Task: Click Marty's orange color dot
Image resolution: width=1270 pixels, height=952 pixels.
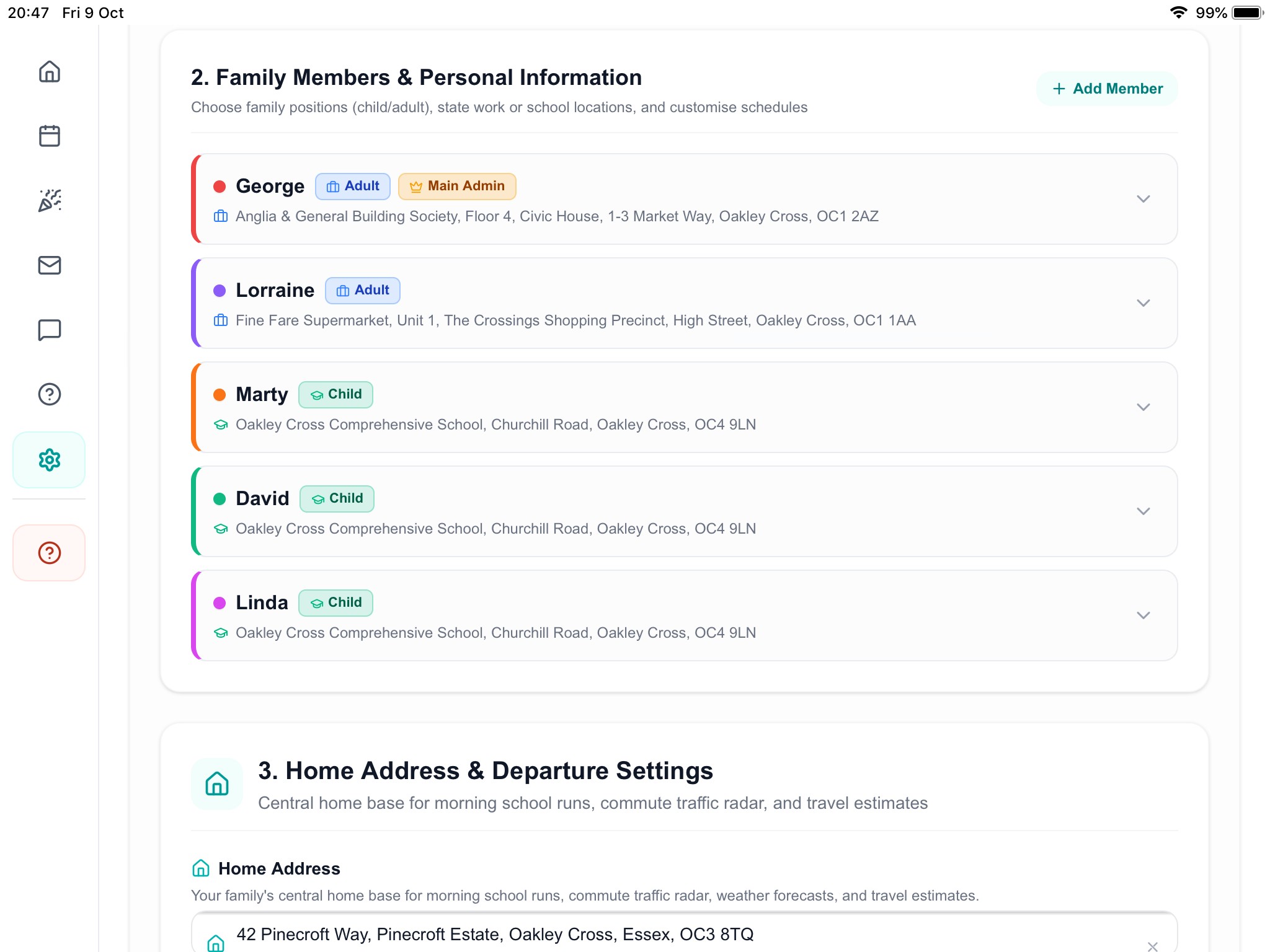Action: pos(220,395)
